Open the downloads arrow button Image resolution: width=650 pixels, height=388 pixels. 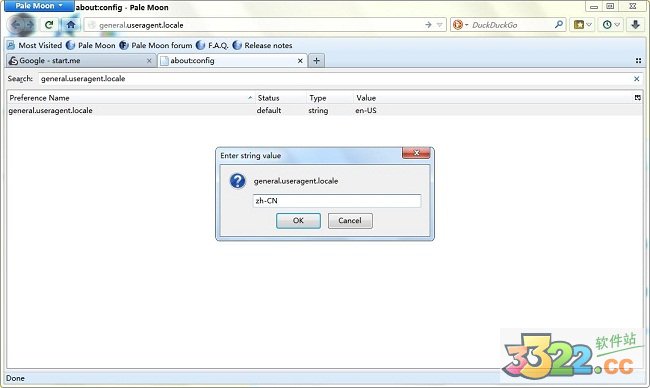tap(635, 25)
